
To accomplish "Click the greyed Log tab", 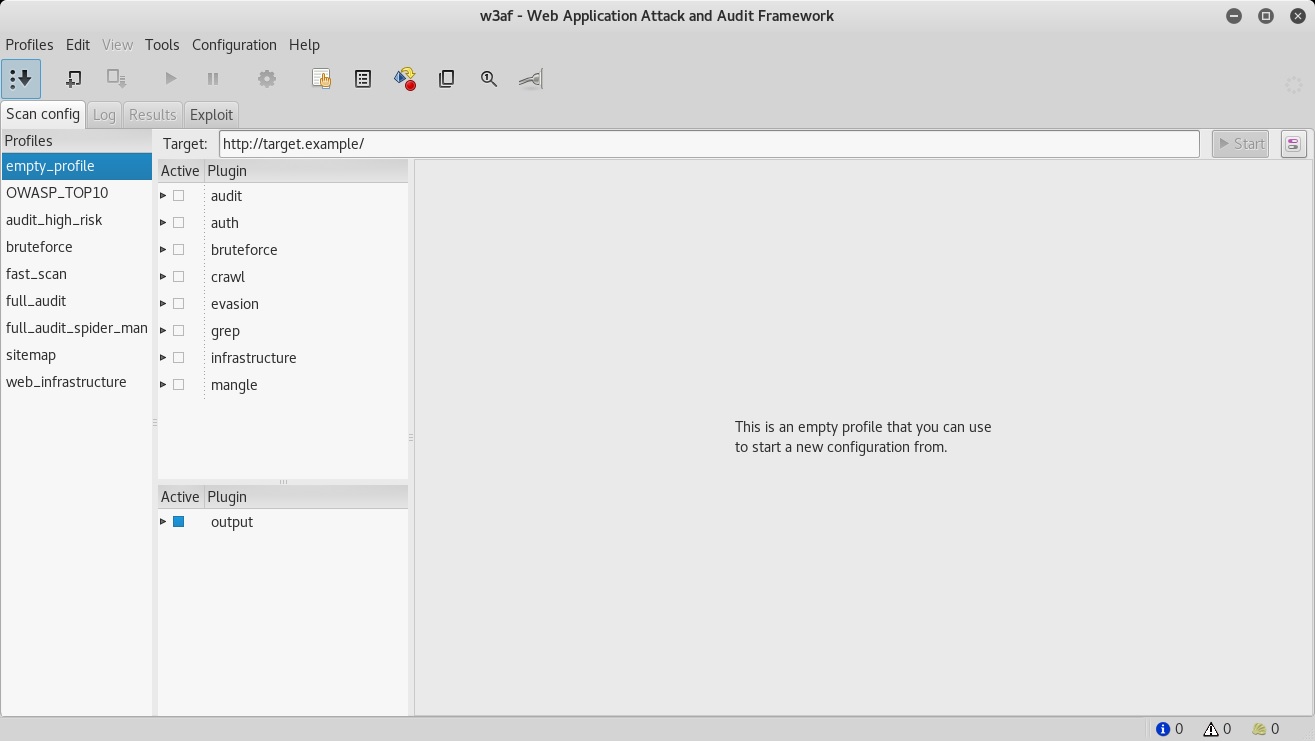I will pos(104,115).
